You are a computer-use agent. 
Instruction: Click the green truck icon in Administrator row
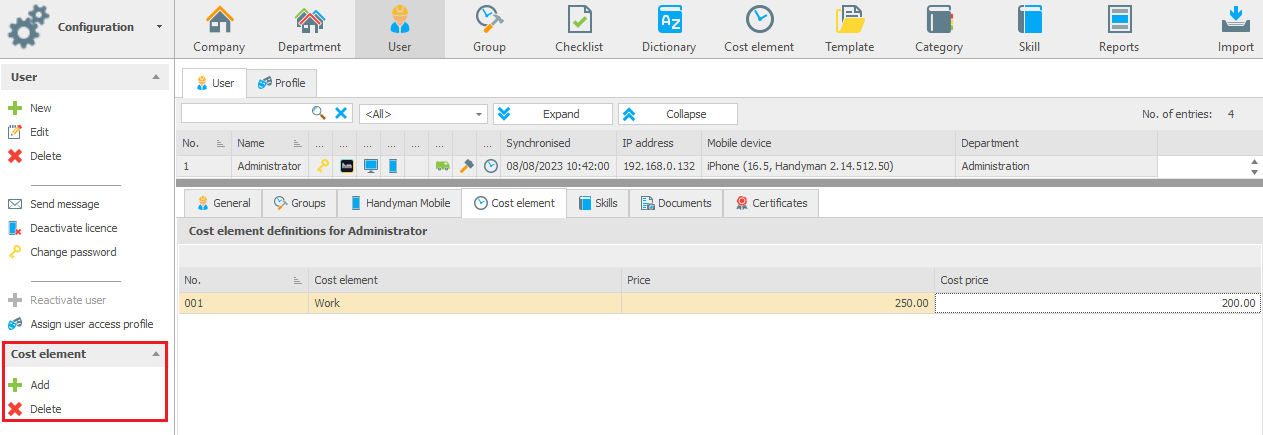pyautogui.click(x=442, y=166)
